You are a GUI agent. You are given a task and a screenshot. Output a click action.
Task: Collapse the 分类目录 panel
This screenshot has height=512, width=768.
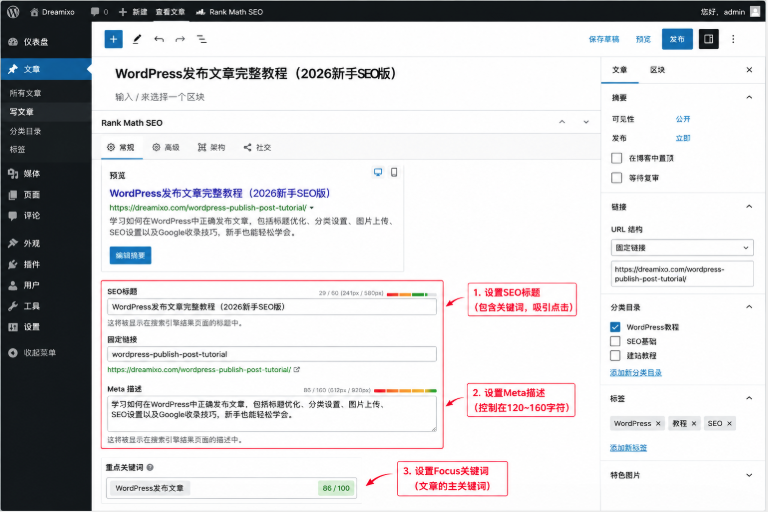[749, 307]
